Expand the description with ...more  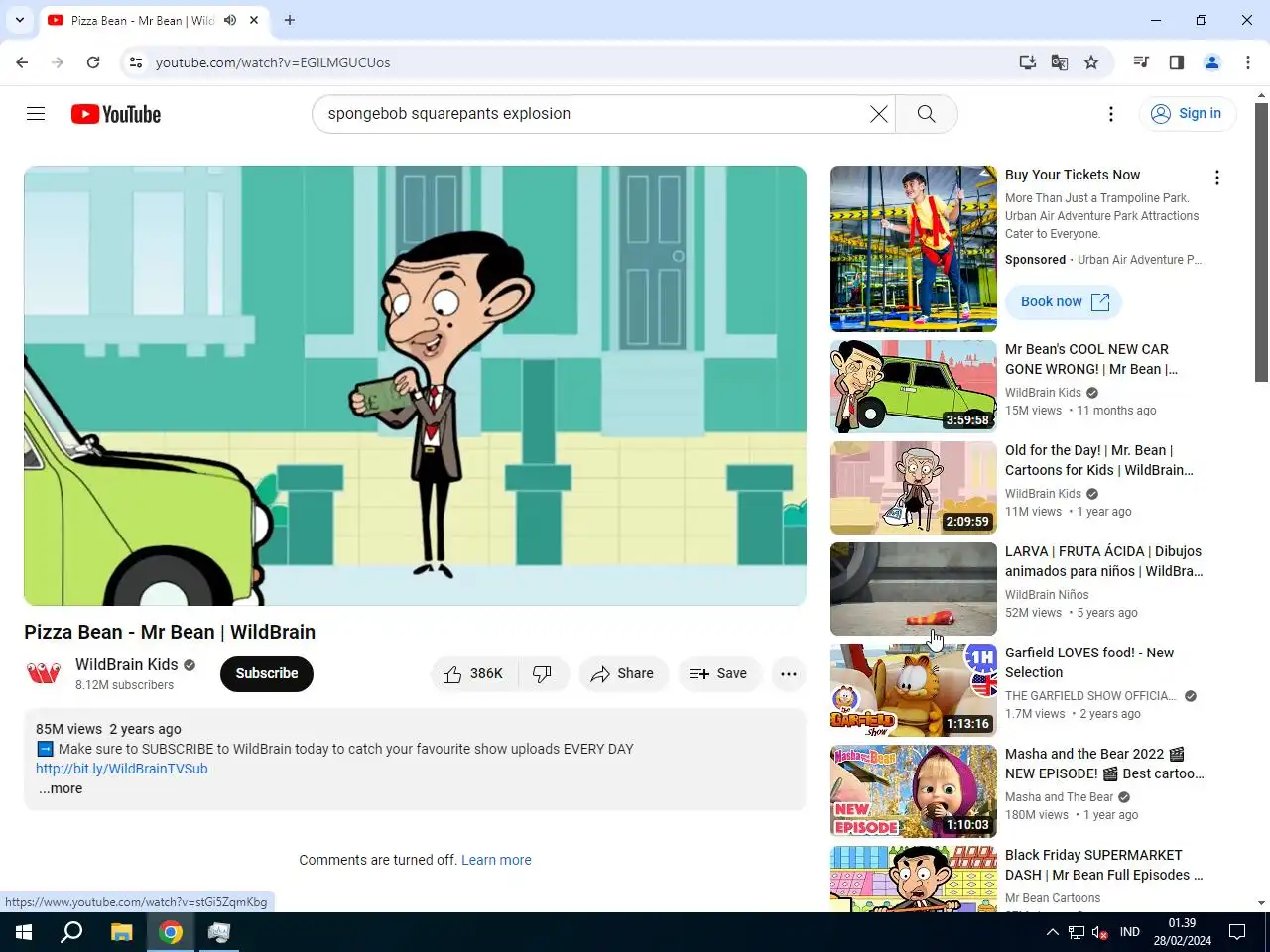tap(61, 789)
